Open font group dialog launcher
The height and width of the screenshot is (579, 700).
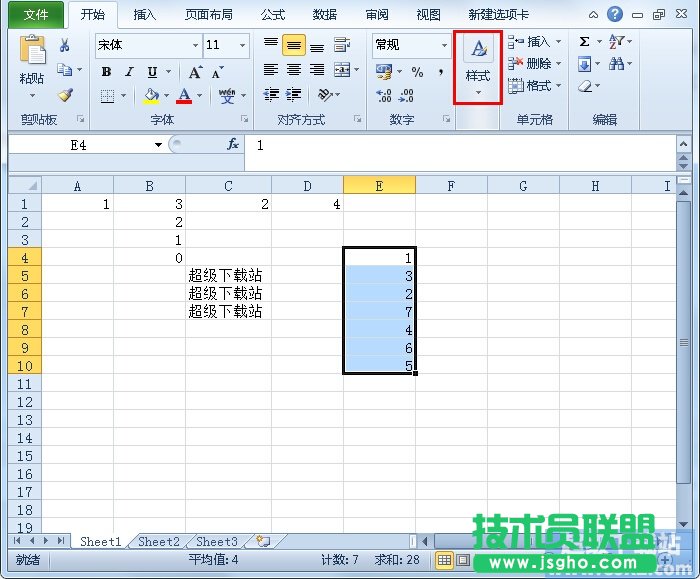point(244,119)
